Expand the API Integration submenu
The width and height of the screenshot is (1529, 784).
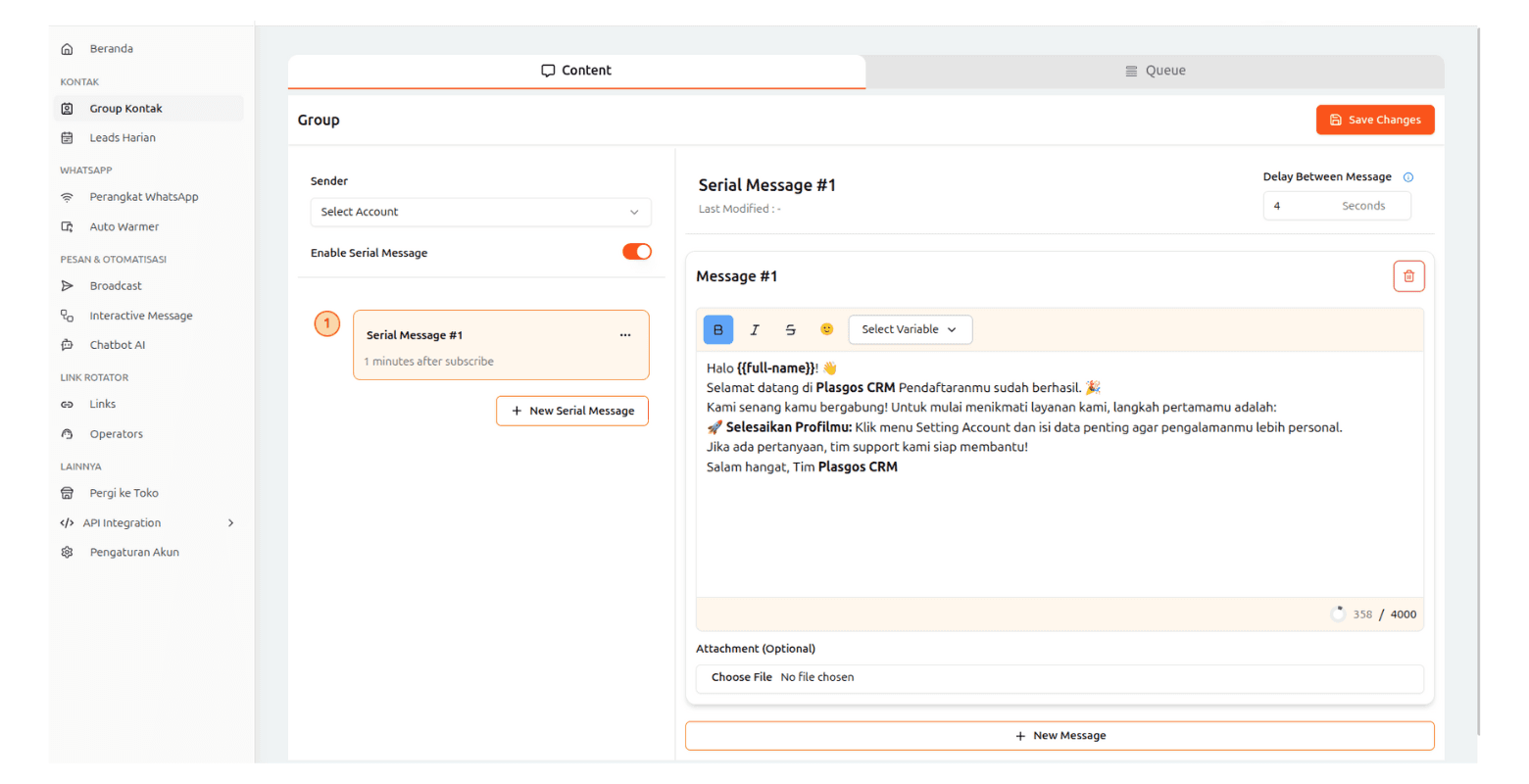(230, 523)
